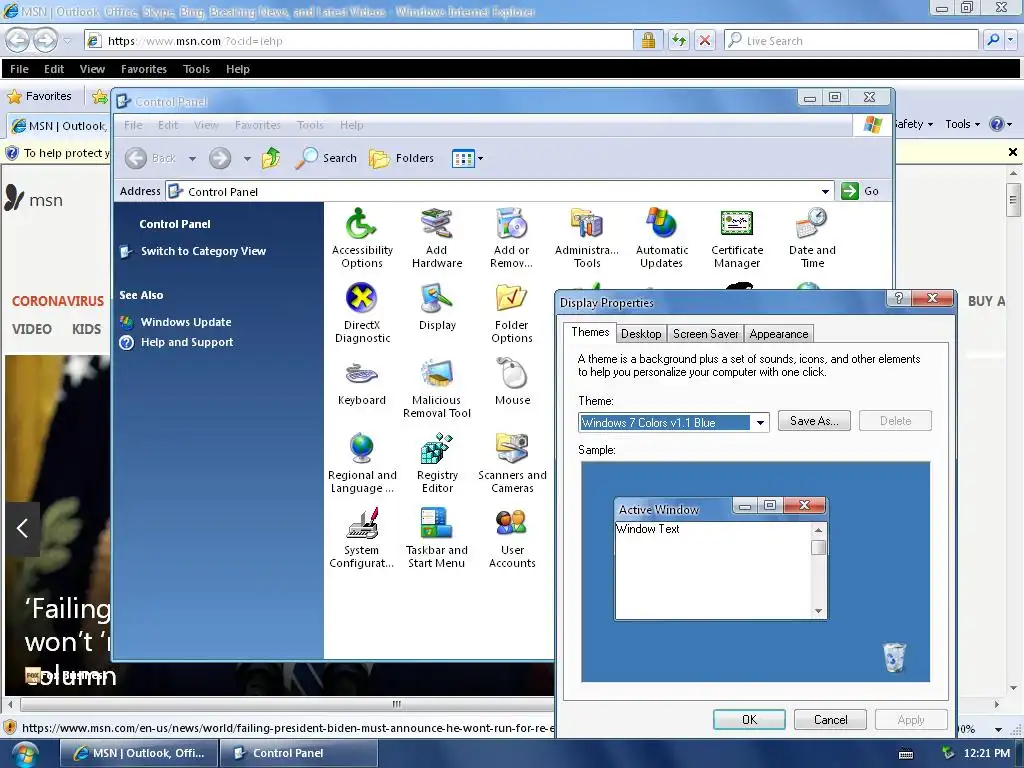Click the IE horizontal scrollbar thumb
The image size is (1024, 768).
click(x=394, y=704)
